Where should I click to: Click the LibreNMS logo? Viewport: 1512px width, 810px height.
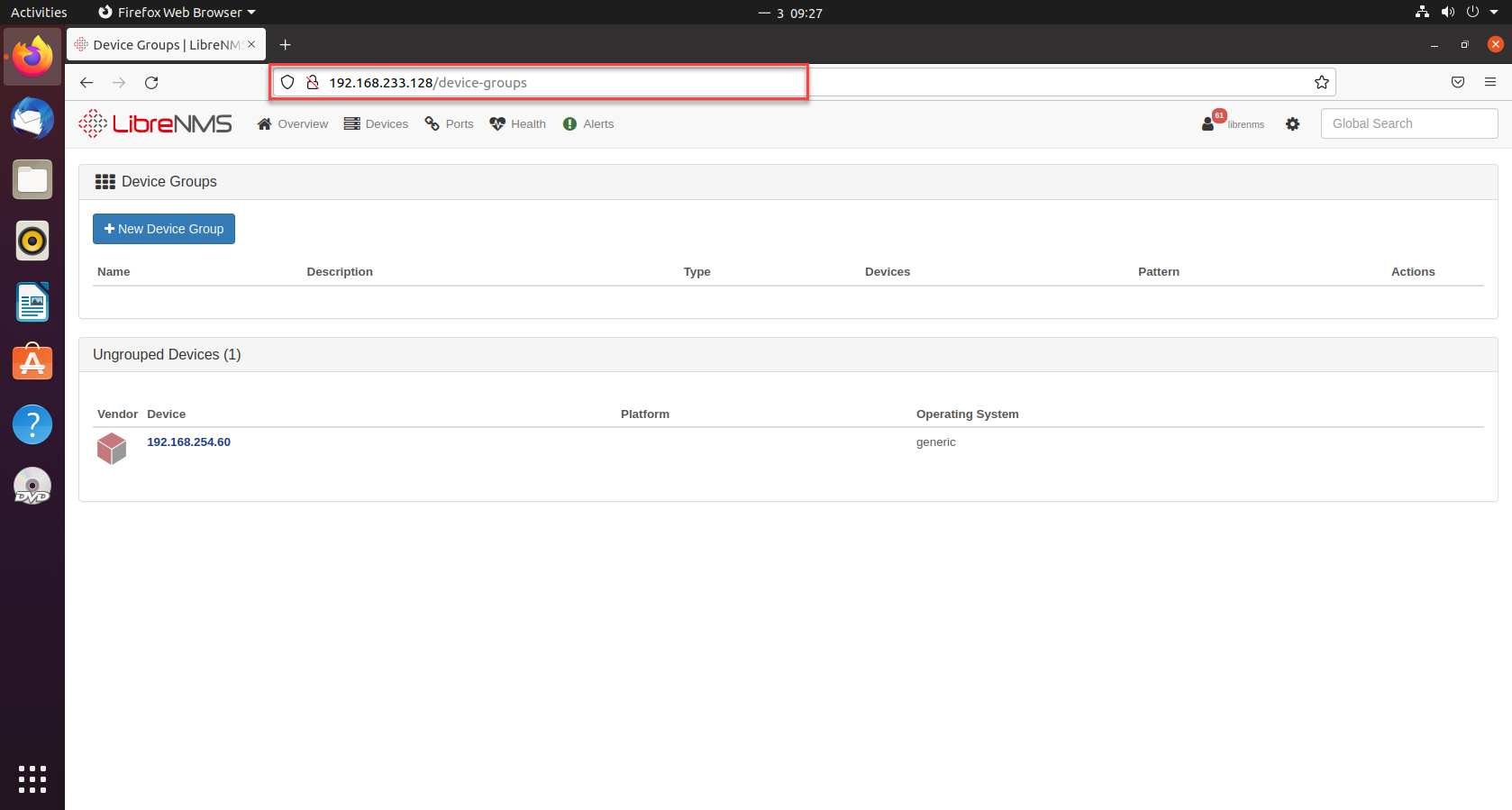155,123
